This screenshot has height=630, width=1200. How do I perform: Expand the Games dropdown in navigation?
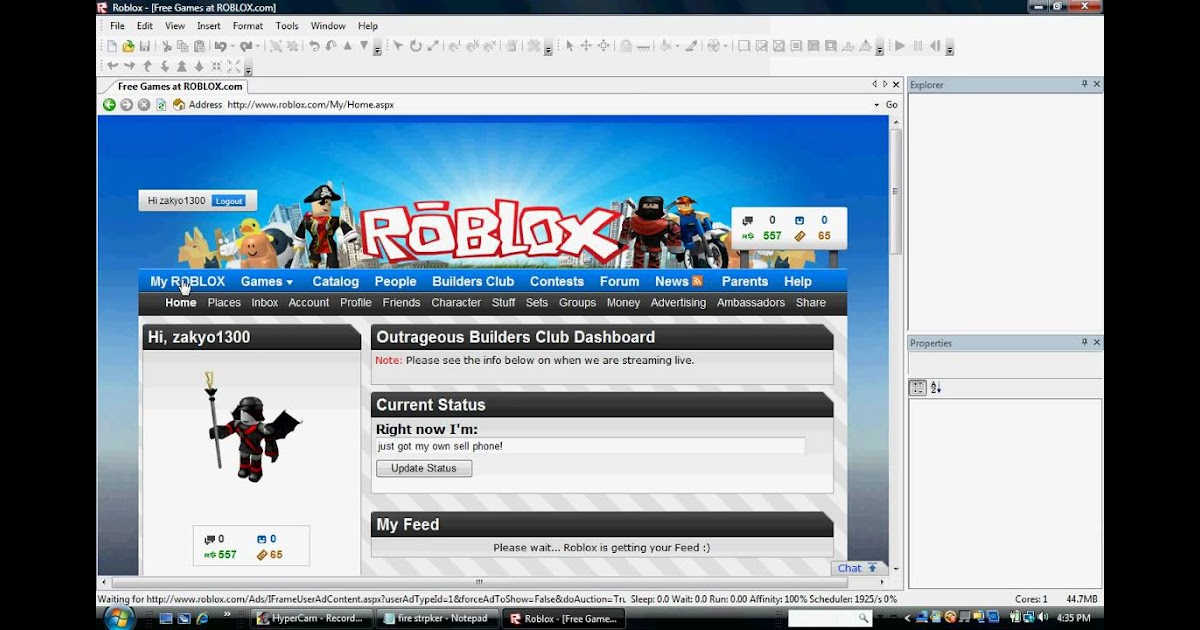[x=290, y=283]
